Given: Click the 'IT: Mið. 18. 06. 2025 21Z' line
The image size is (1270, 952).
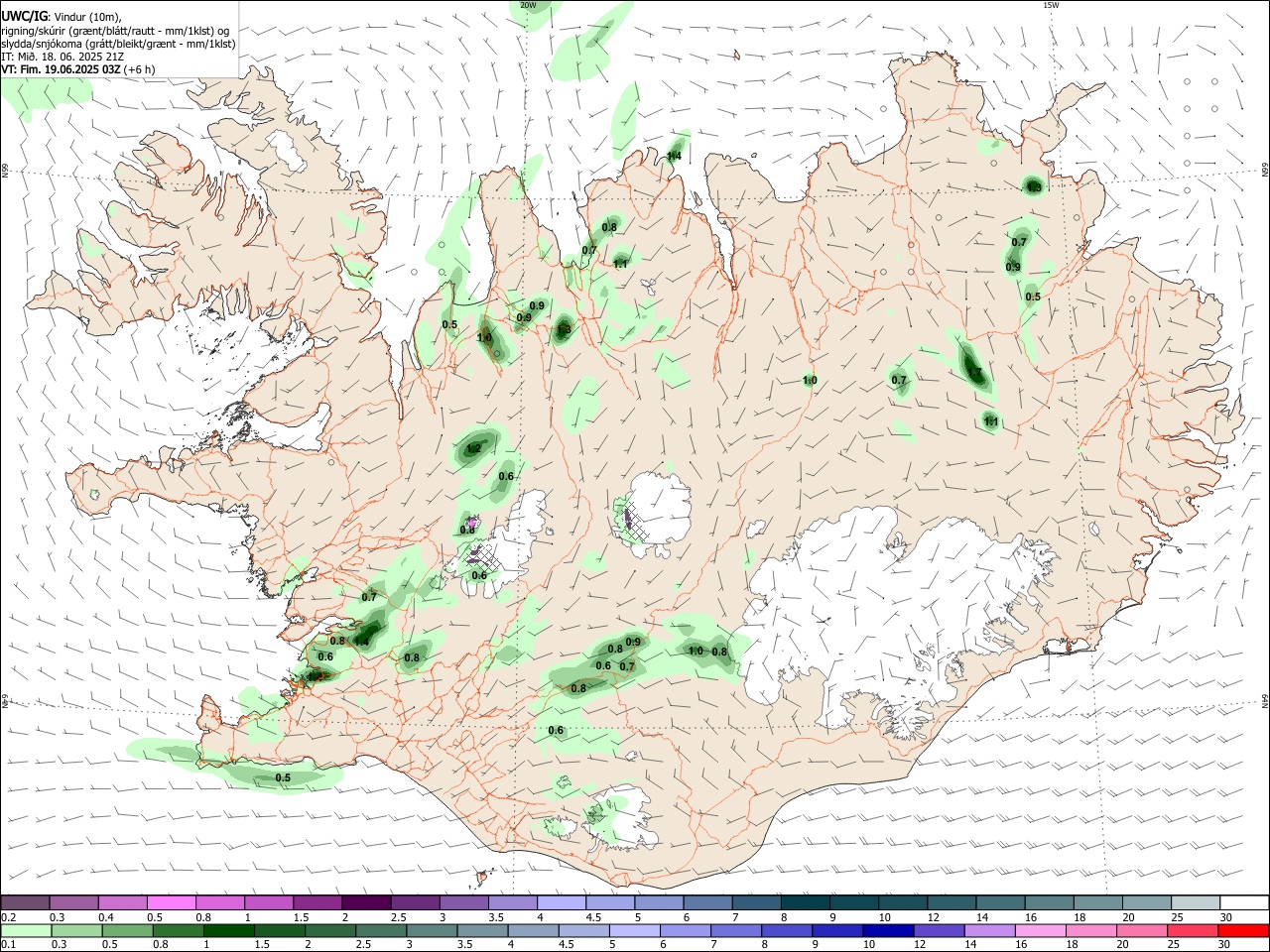Looking at the screenshot, I should click(x=63, y=57).
